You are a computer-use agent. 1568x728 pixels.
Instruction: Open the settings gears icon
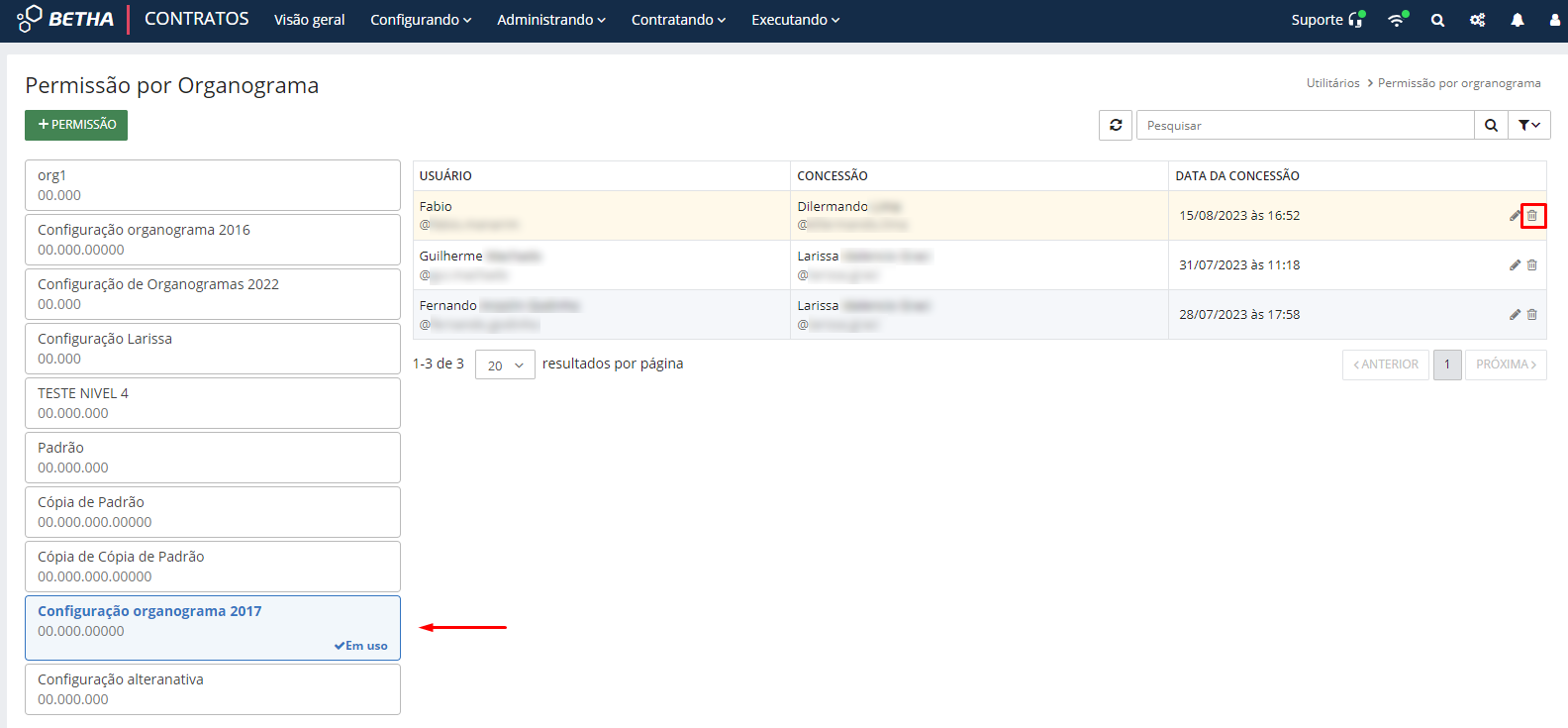(1478, 20)
